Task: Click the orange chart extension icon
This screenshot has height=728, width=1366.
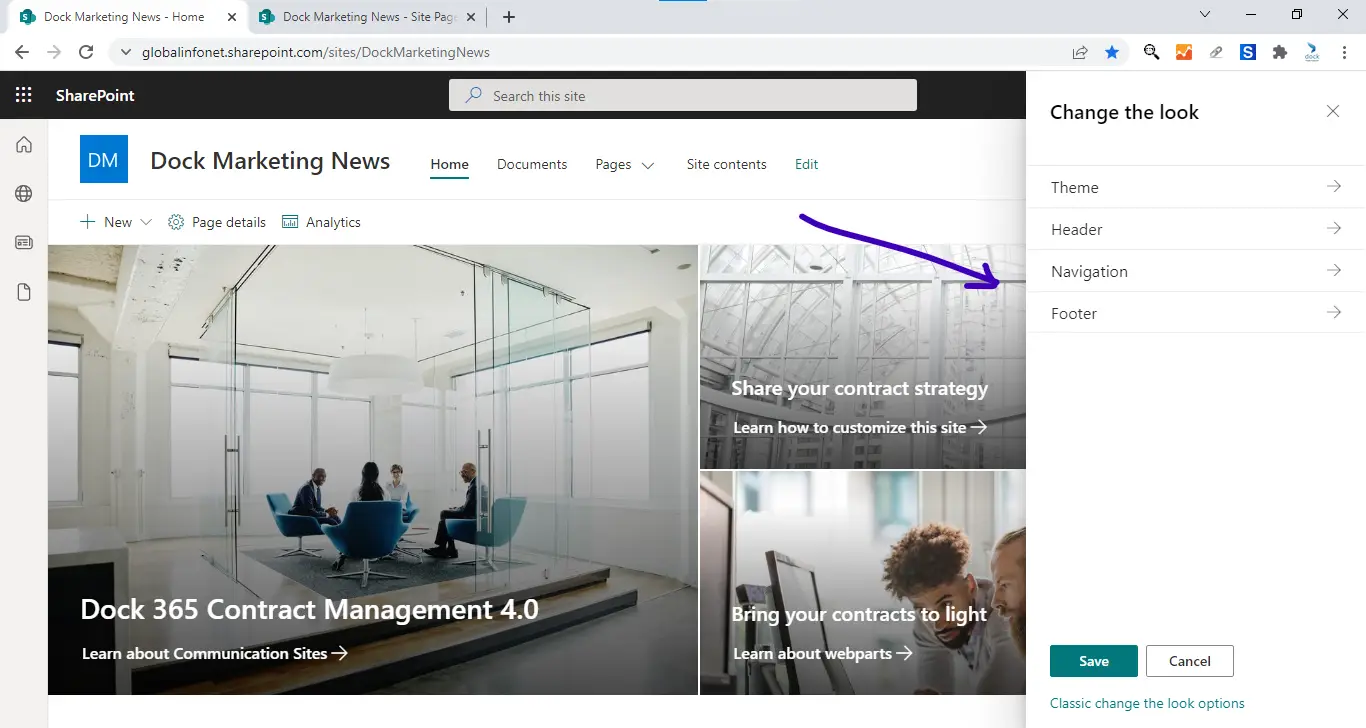Action: 1184,52
